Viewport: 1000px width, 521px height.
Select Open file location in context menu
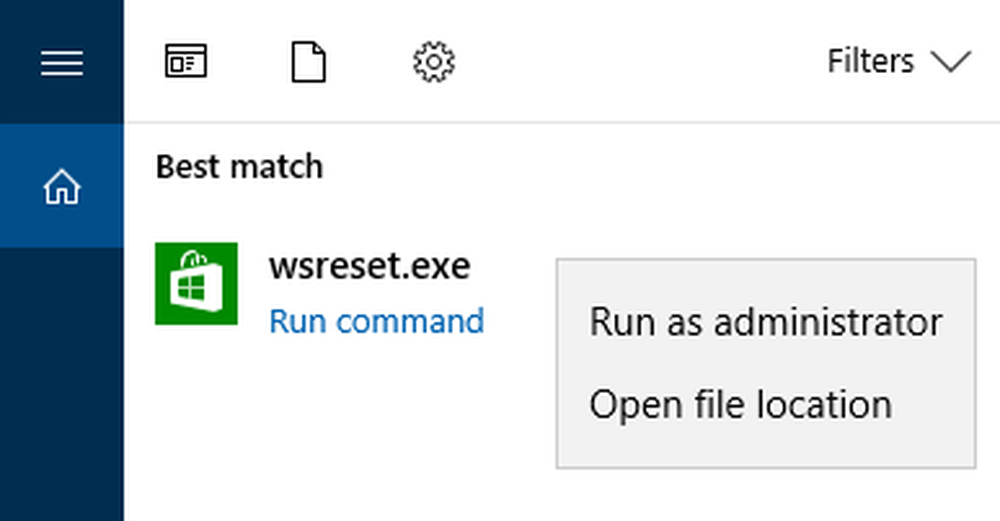[740, 405]
